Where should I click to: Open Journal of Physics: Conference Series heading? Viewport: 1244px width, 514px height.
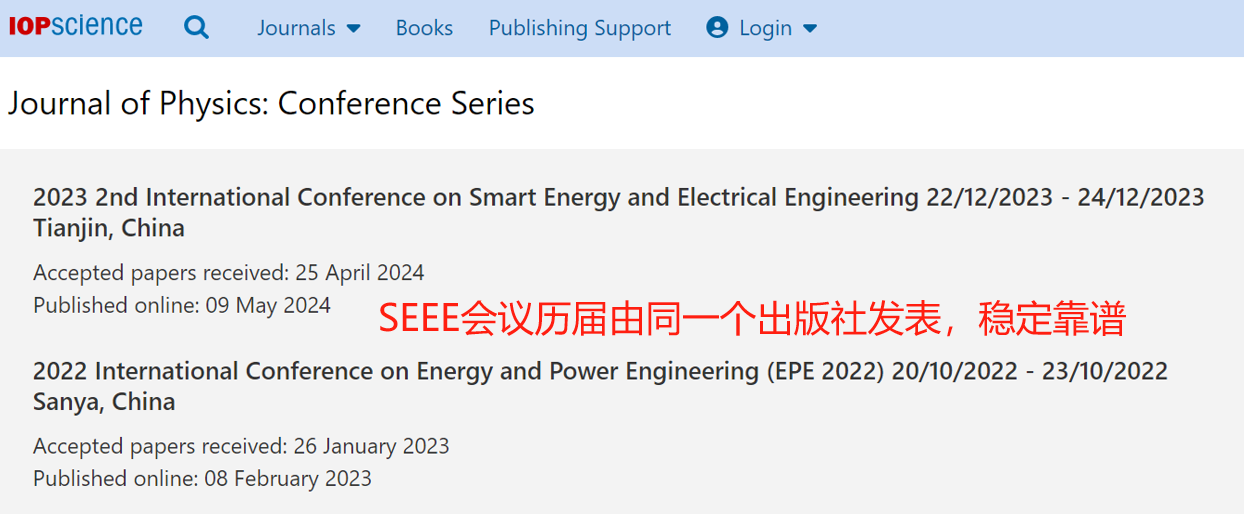[x=271, y=104]
